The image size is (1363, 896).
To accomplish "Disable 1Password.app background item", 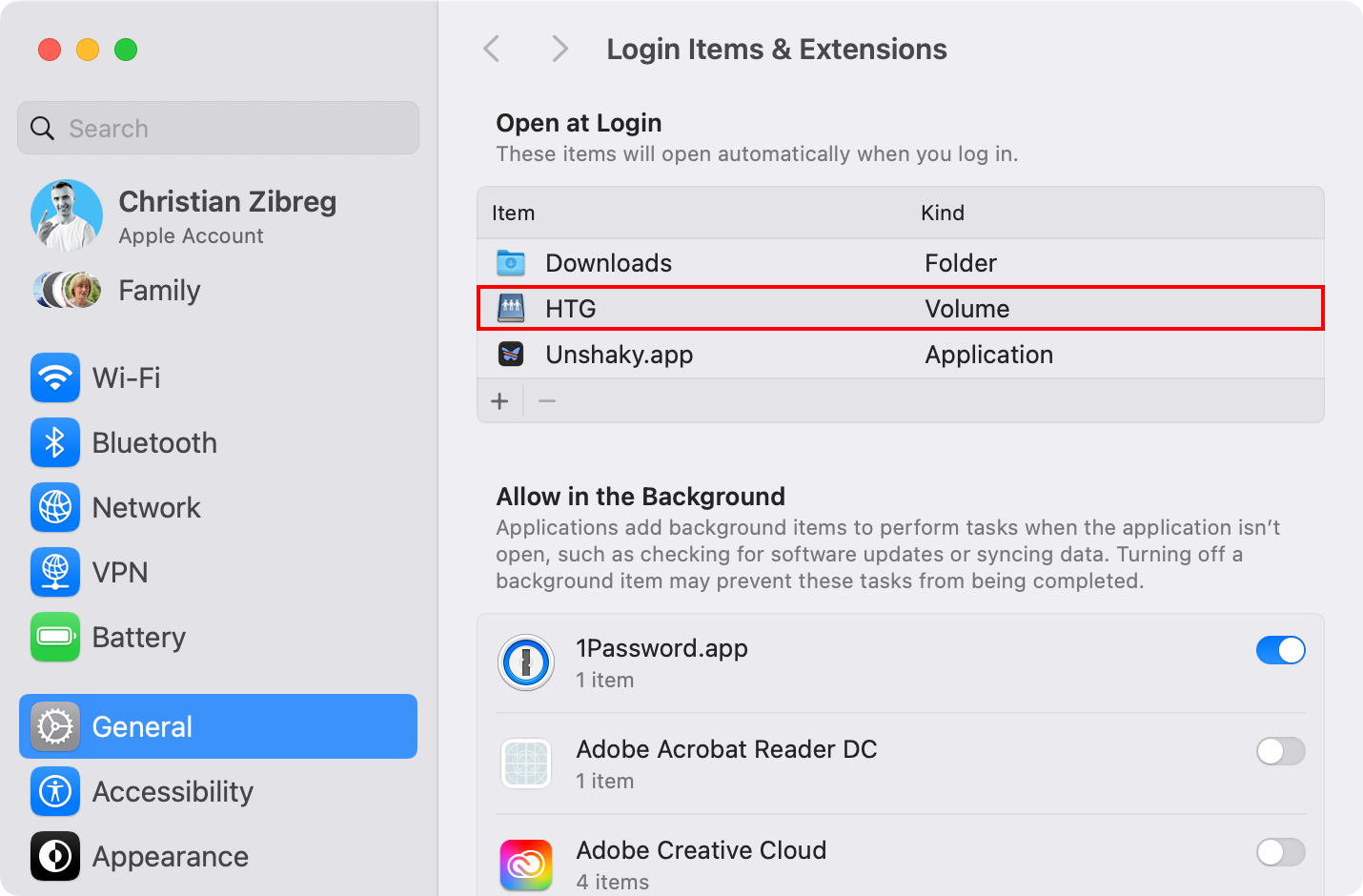I will 1281,650.
